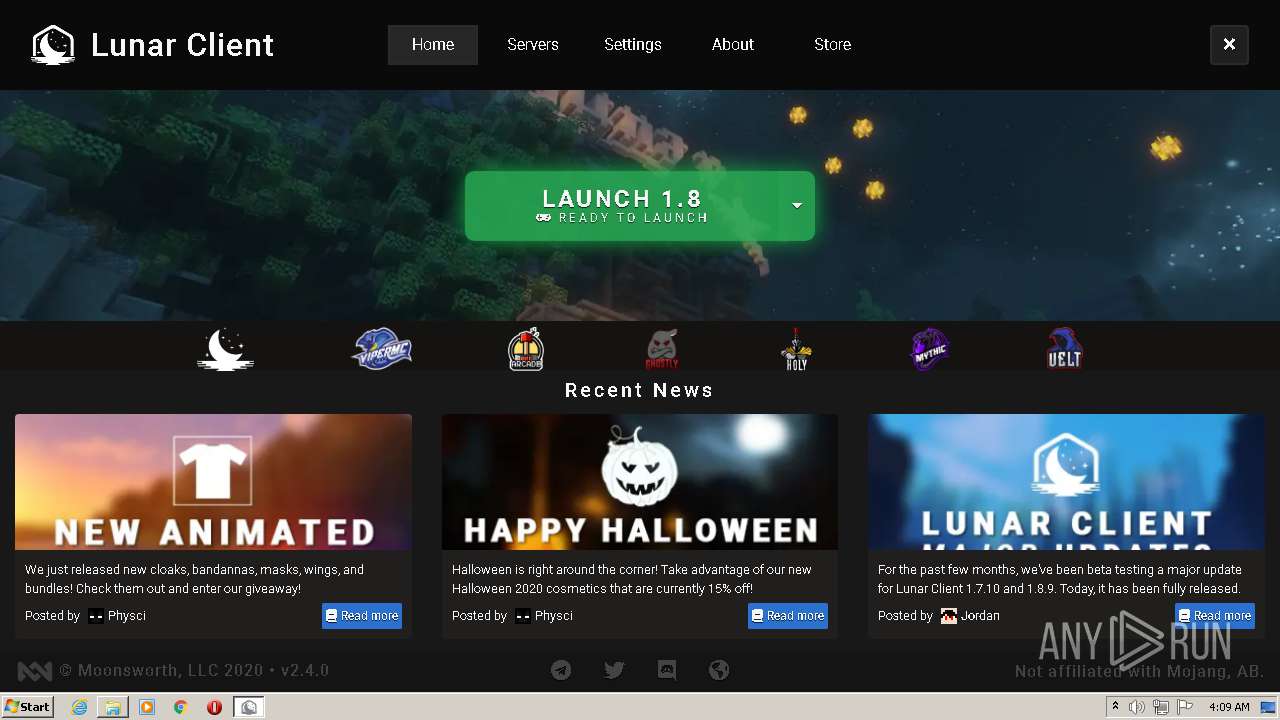
Task: Select the Arcade server icon
Action: (526, 350)
